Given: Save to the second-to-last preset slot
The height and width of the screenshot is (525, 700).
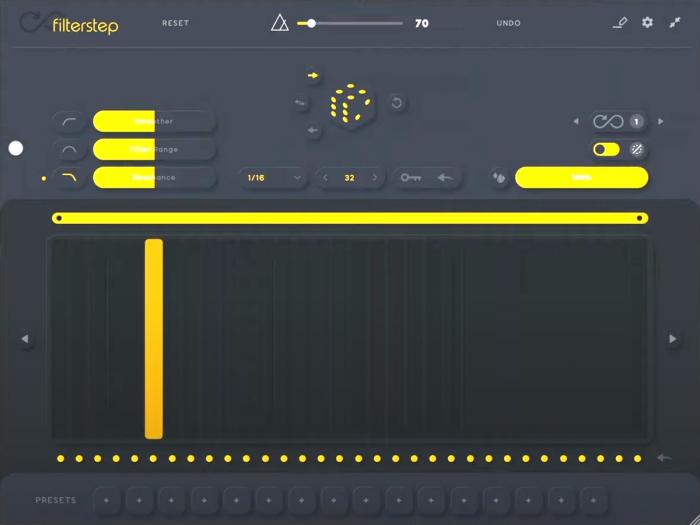Looking at the screenshot, I should coord(561,500).
